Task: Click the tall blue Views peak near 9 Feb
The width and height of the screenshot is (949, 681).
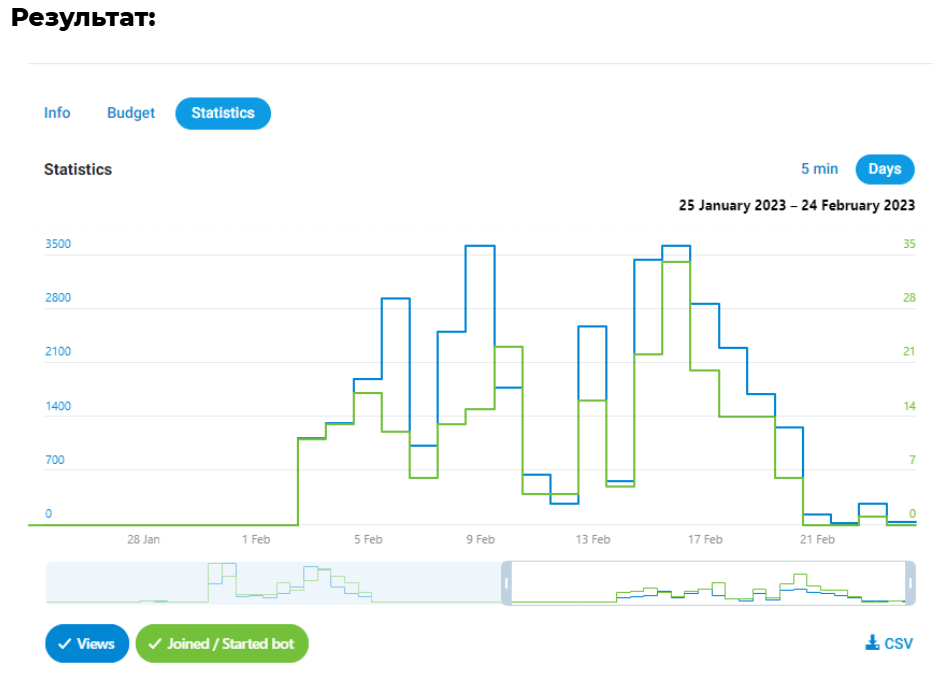Action: [480, 246]
